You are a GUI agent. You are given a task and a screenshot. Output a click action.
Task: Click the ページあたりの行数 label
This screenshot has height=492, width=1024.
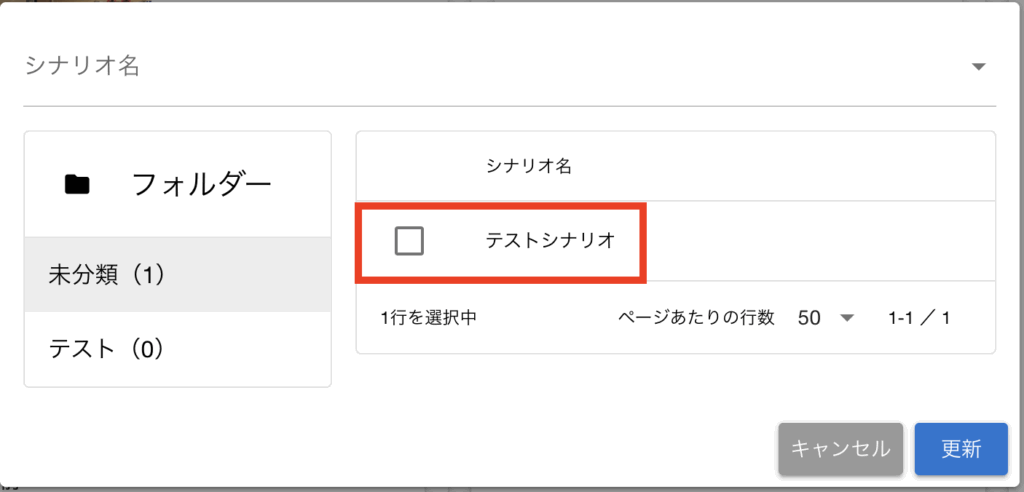pos(696,319)
